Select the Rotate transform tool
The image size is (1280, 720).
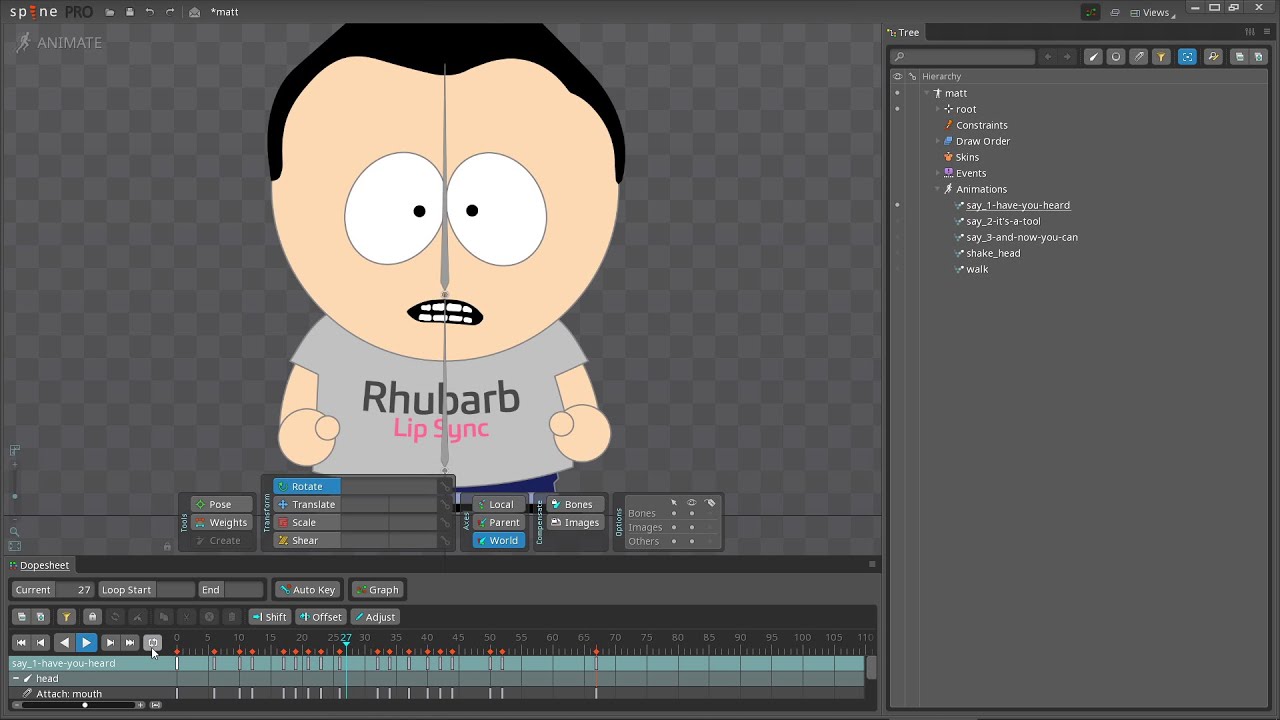point(307,486)
